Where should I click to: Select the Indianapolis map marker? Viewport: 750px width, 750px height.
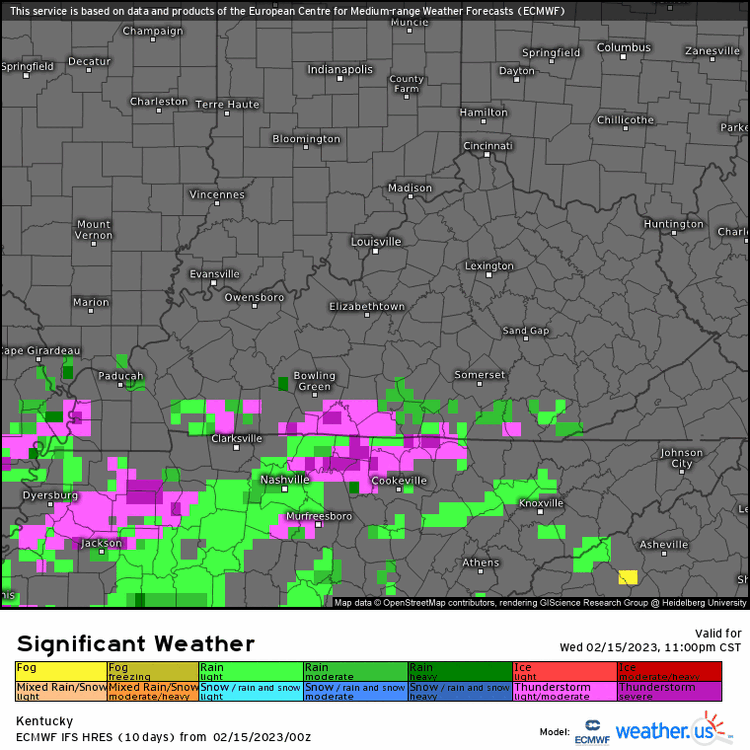tap(340, 79)
